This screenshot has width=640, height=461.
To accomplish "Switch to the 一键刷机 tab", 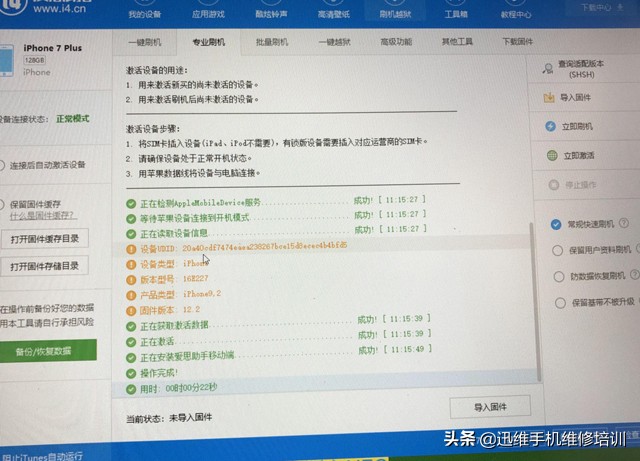I will point(144,42).
